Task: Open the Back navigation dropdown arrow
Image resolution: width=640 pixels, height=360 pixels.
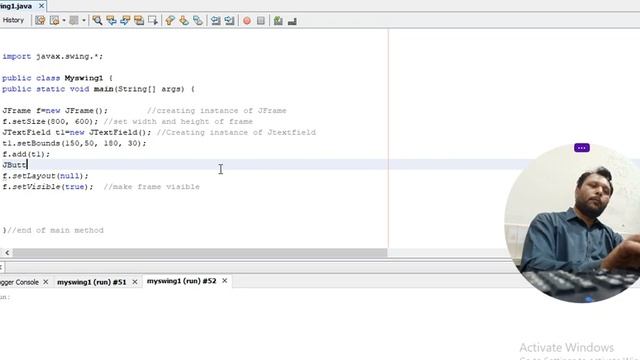Action: tap(64, 20)
